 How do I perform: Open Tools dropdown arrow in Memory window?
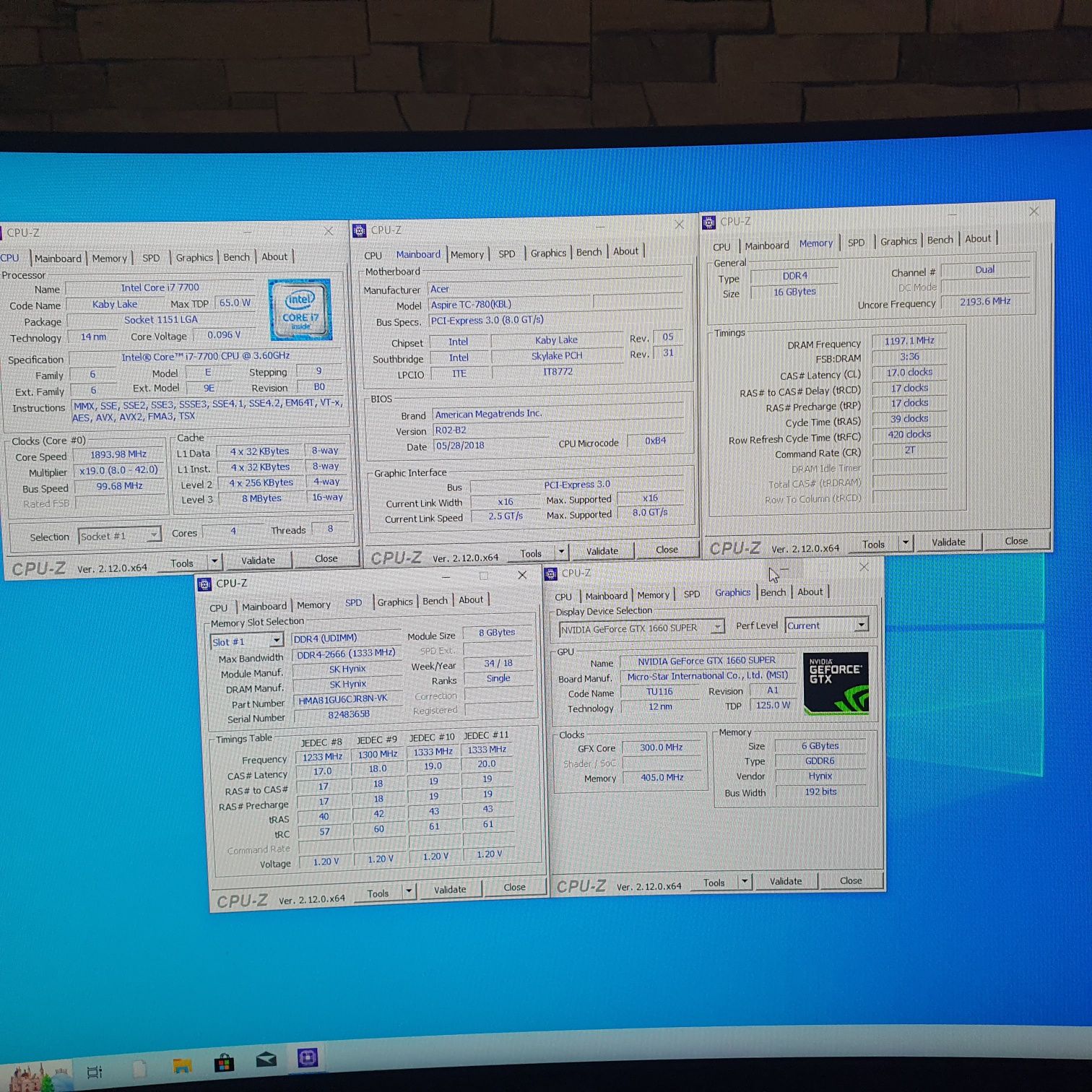coord(906,543)
